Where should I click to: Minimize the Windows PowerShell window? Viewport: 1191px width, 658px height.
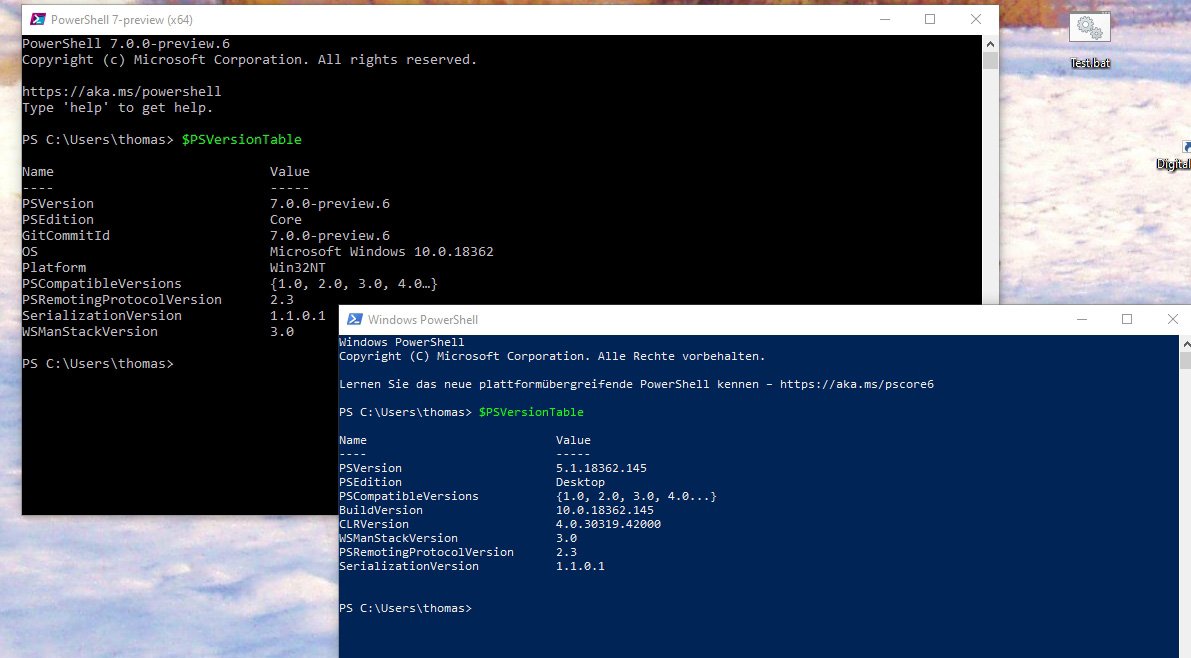[x=1082, y=319]
